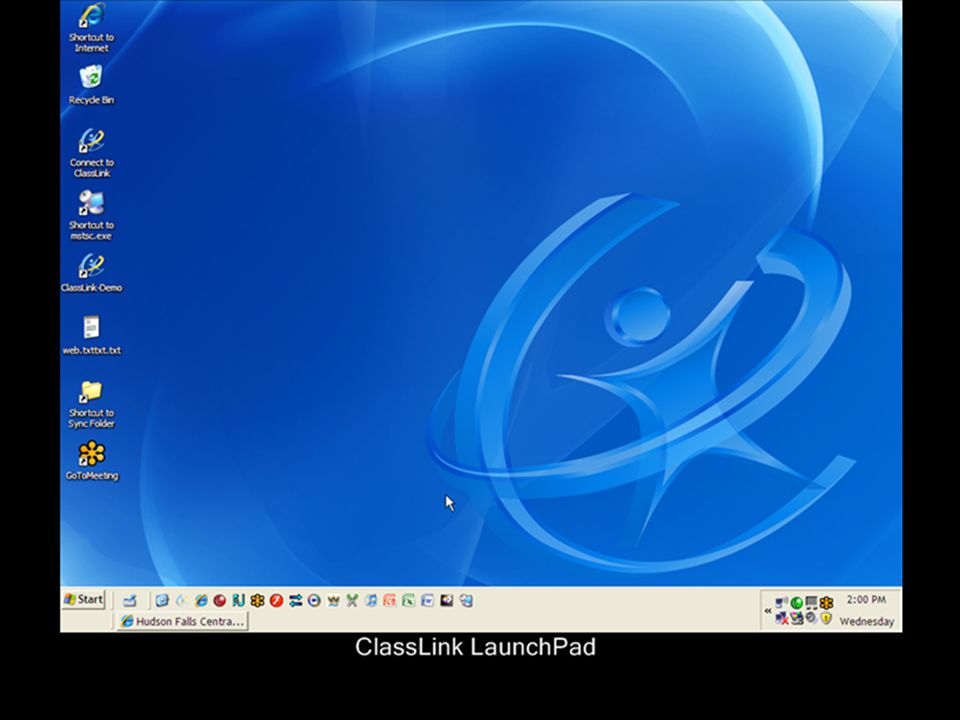Launch the media player quick launch icon

[x=313, y=601]
